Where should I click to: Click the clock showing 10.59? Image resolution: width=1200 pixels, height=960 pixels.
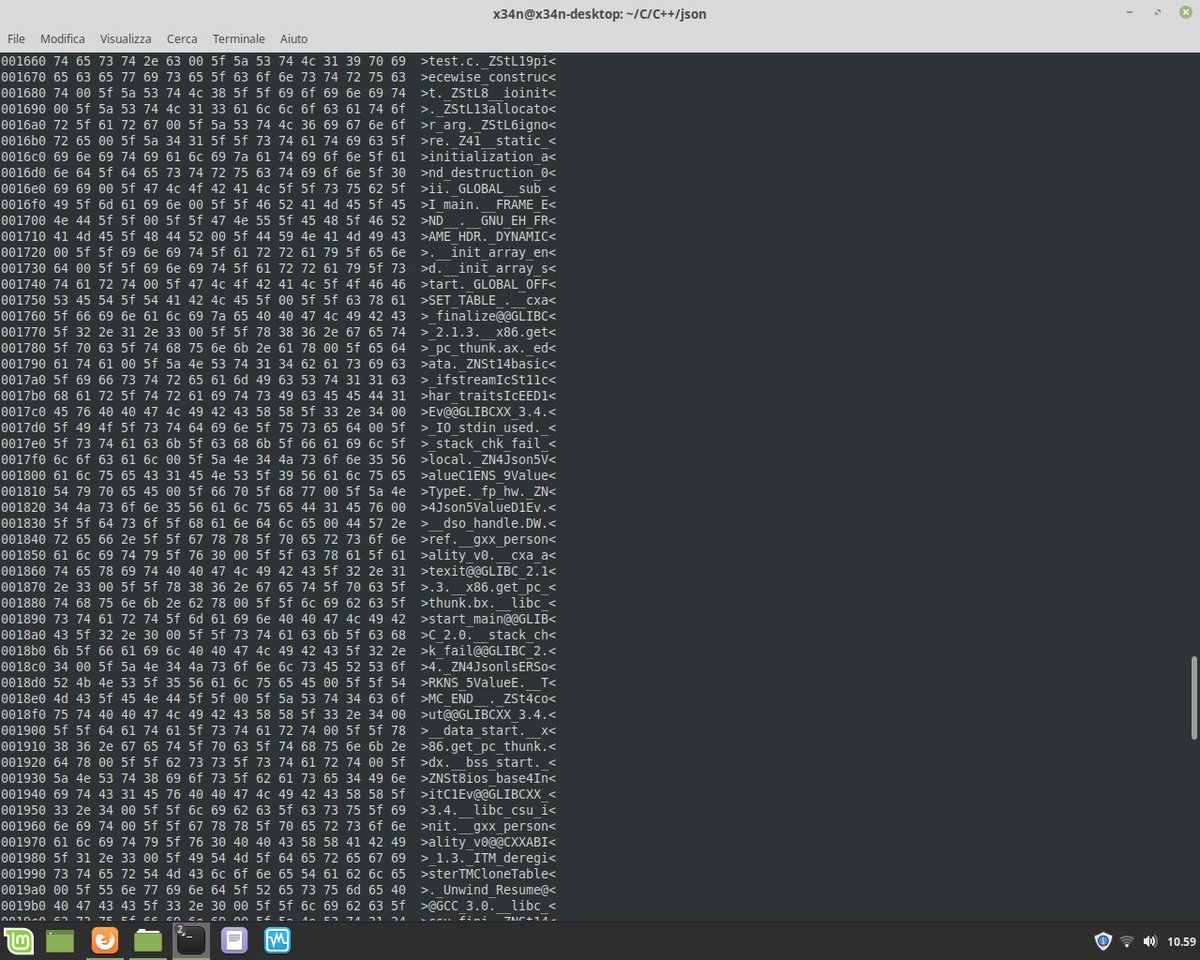1178,940
